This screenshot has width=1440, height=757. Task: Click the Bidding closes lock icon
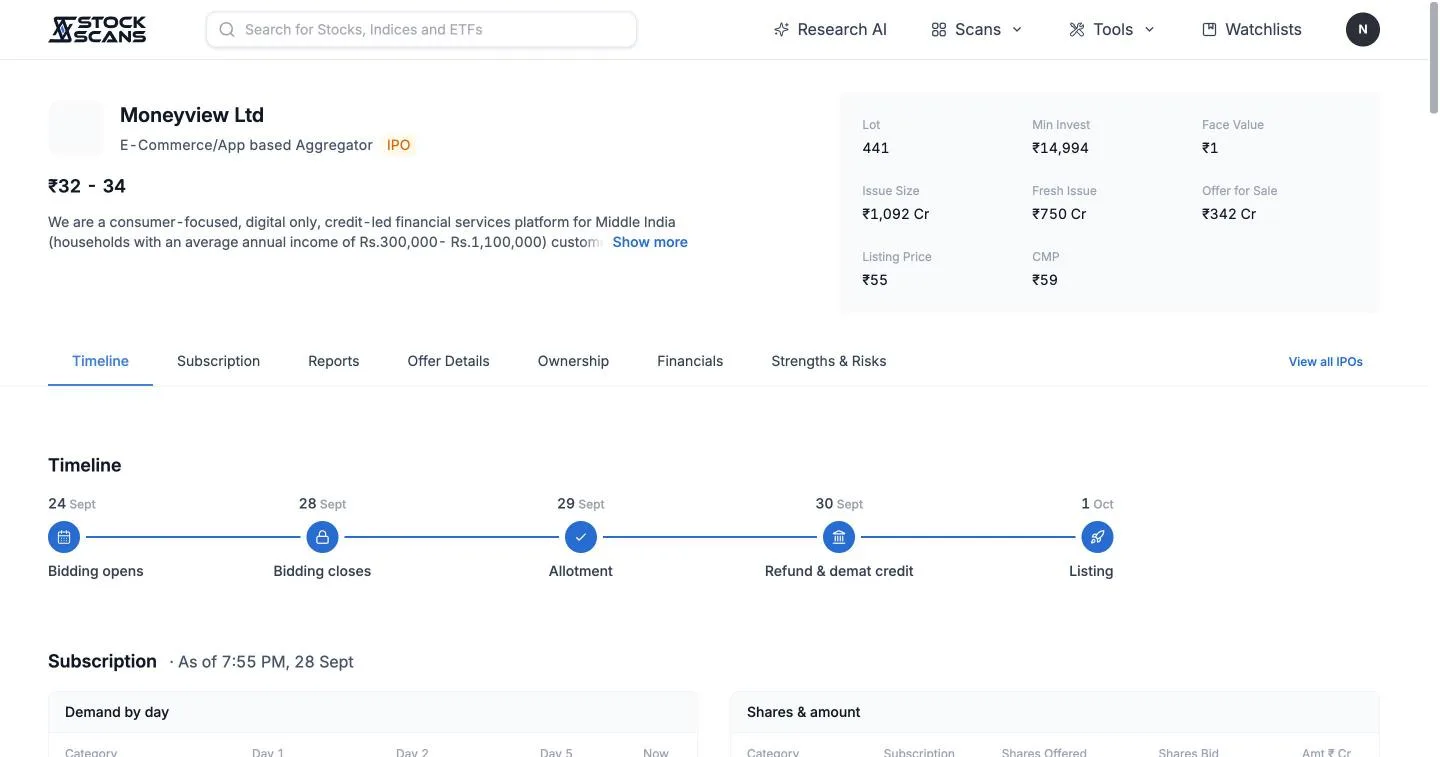322,537
